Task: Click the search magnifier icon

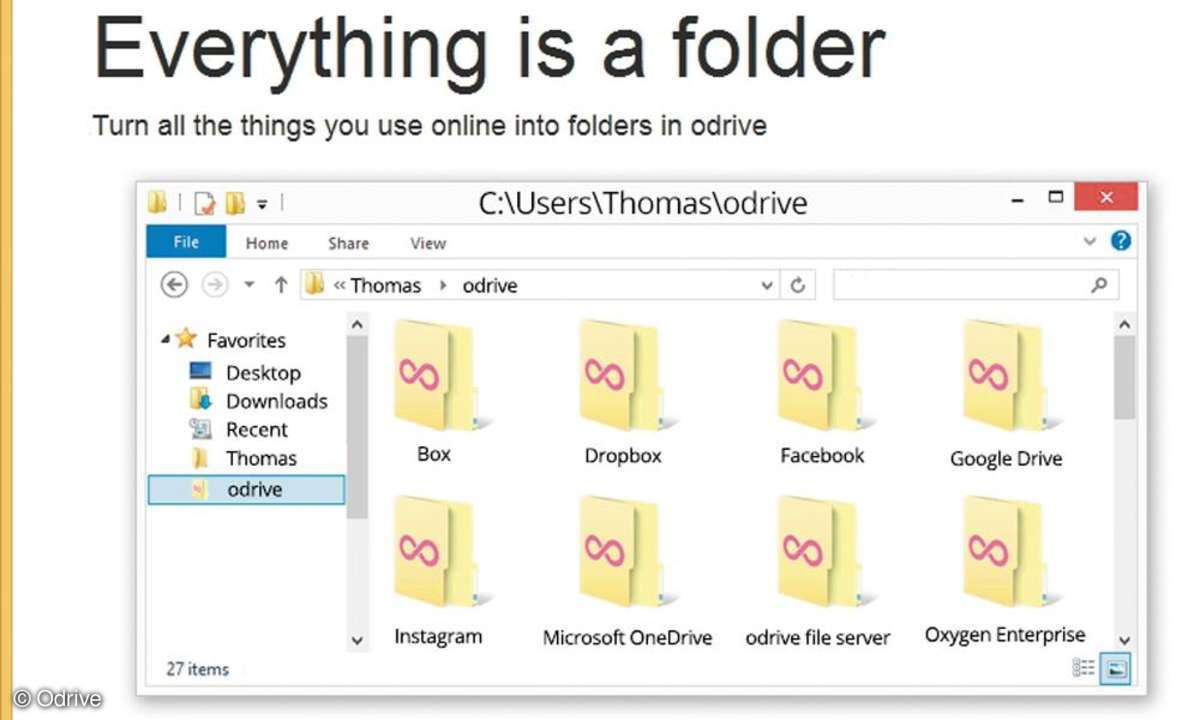Action: (1099, 285)
